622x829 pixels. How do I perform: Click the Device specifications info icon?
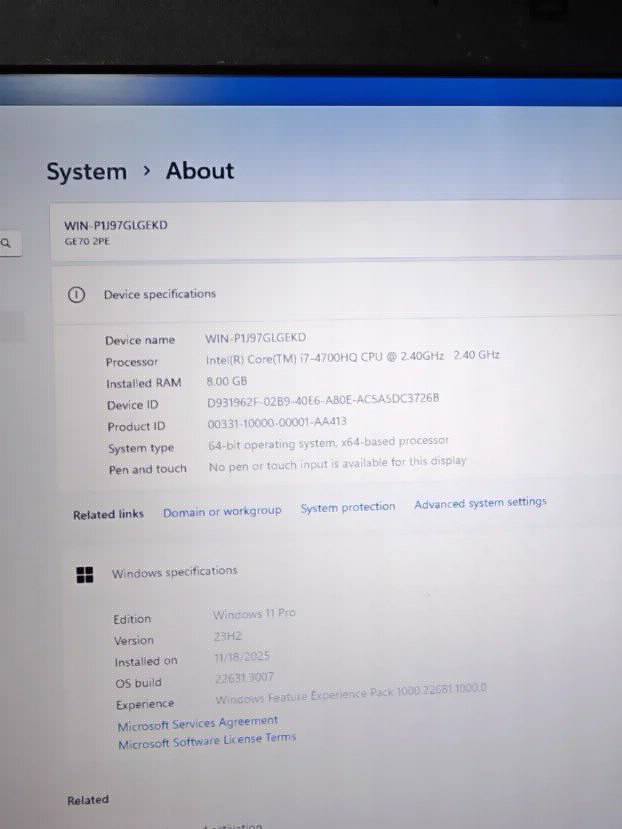77,294
